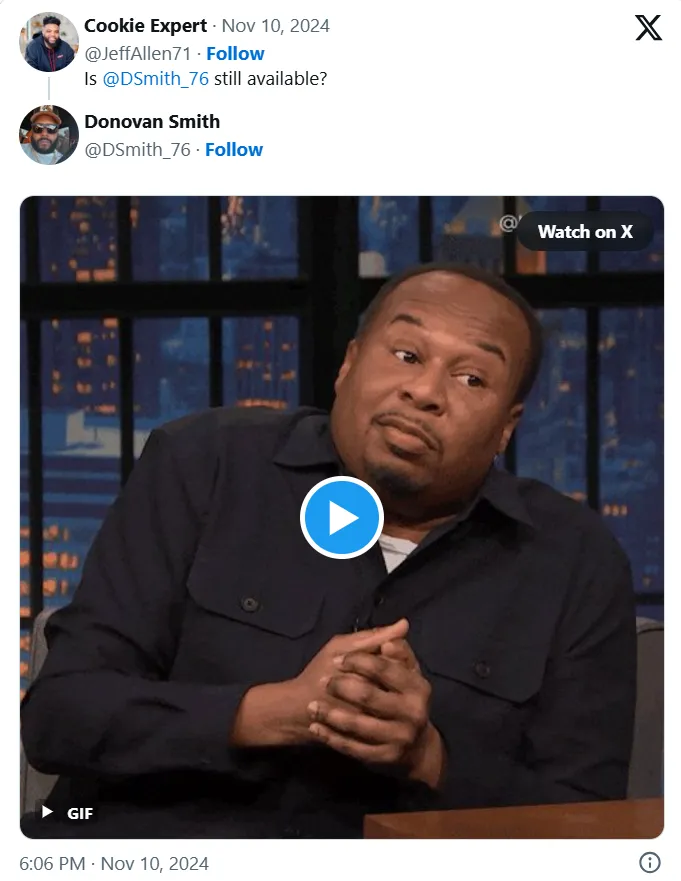Open the Nov 10, 2024 date next to Cookie Expert
The image size is (681, 881).
[275, 26]
